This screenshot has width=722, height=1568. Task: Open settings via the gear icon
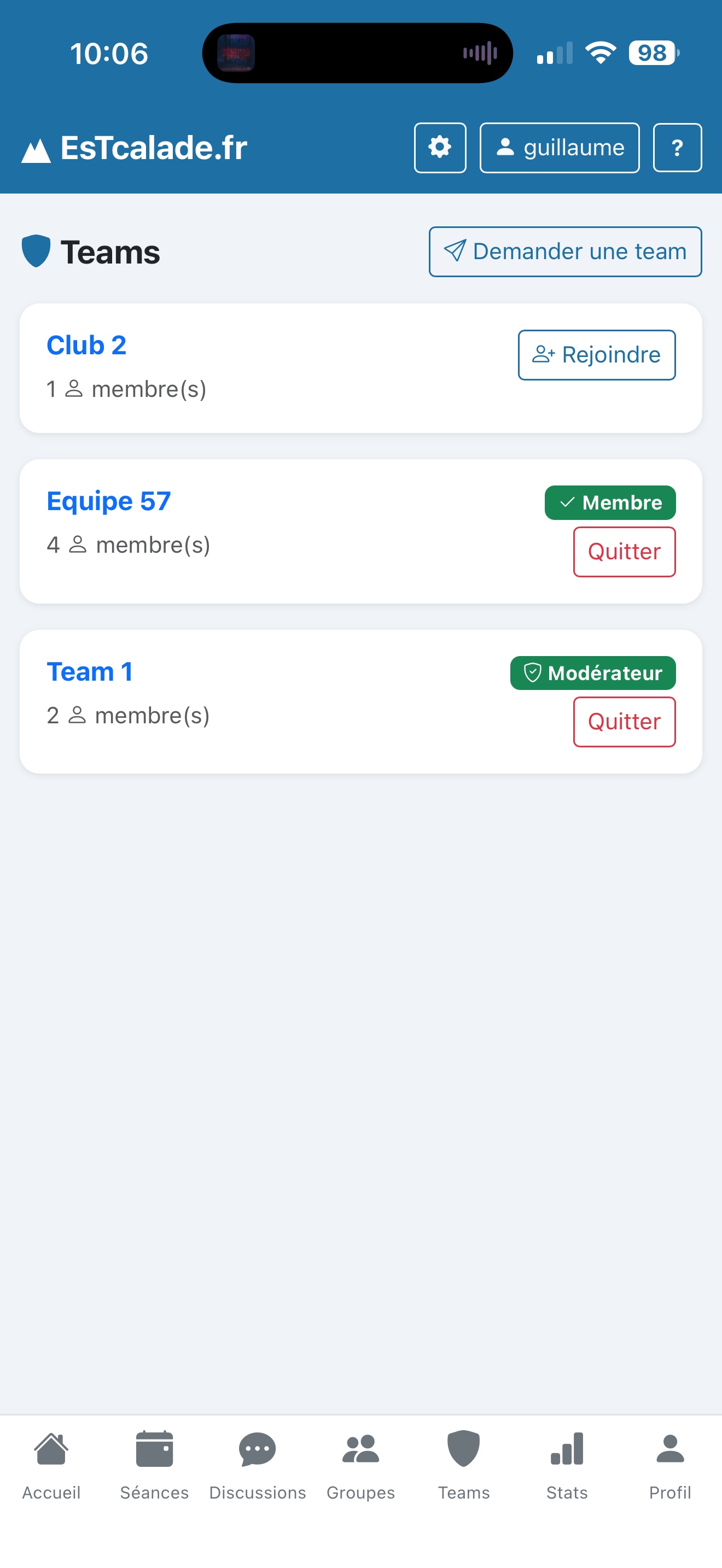440,148
